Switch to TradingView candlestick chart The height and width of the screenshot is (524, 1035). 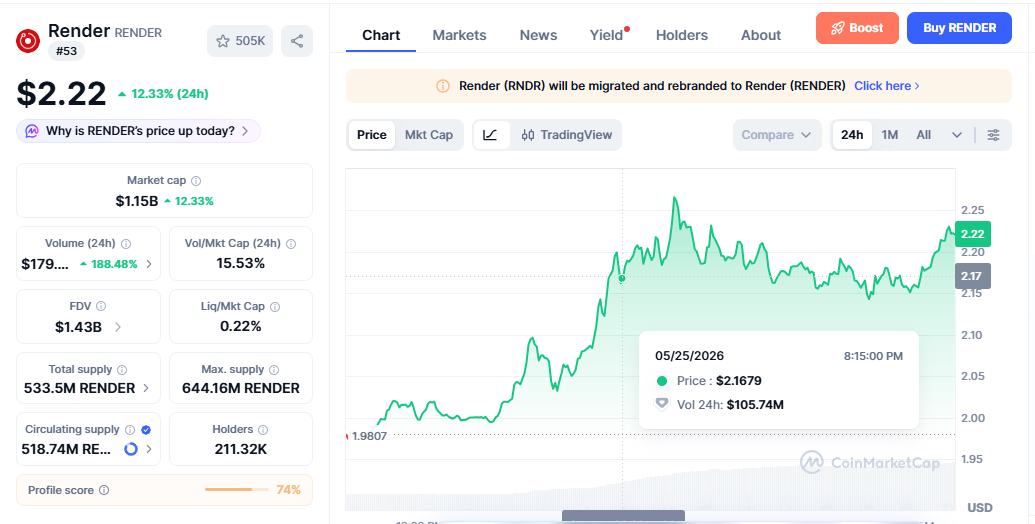(566, 135)
